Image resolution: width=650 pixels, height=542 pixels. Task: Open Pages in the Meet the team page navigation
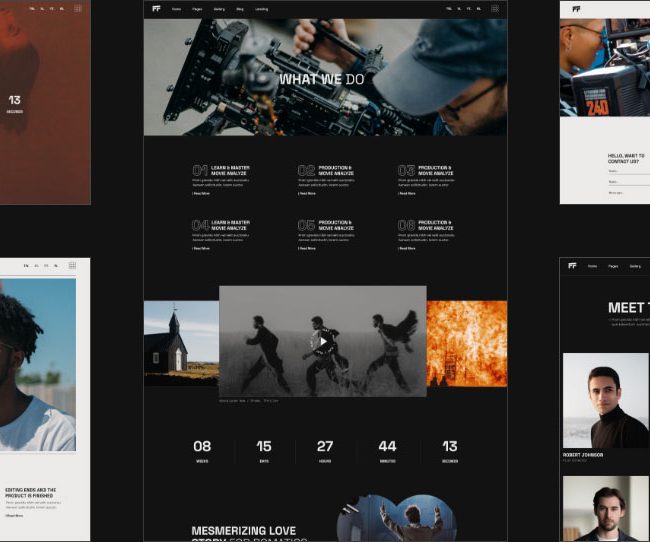click(613, 266)
